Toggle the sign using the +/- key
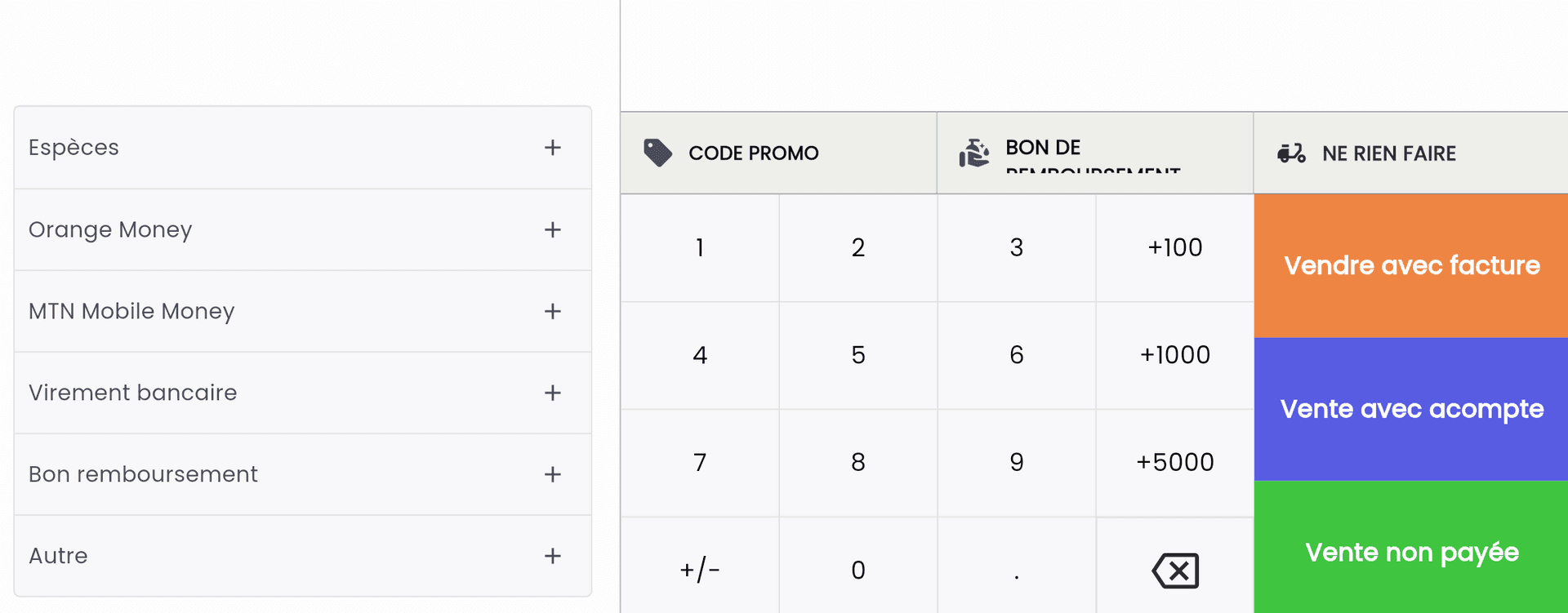The height and width of the screenshot is (613, 1568). (699, 570)
